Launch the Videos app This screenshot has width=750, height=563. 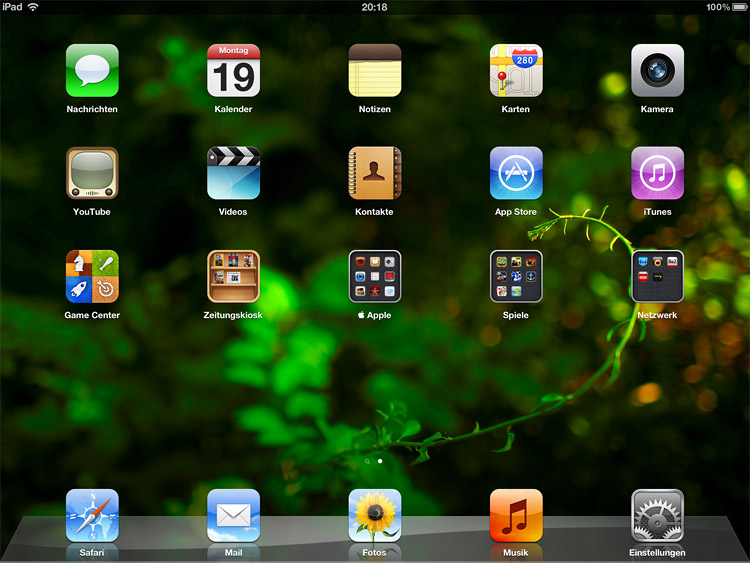[x=233, y=173]
